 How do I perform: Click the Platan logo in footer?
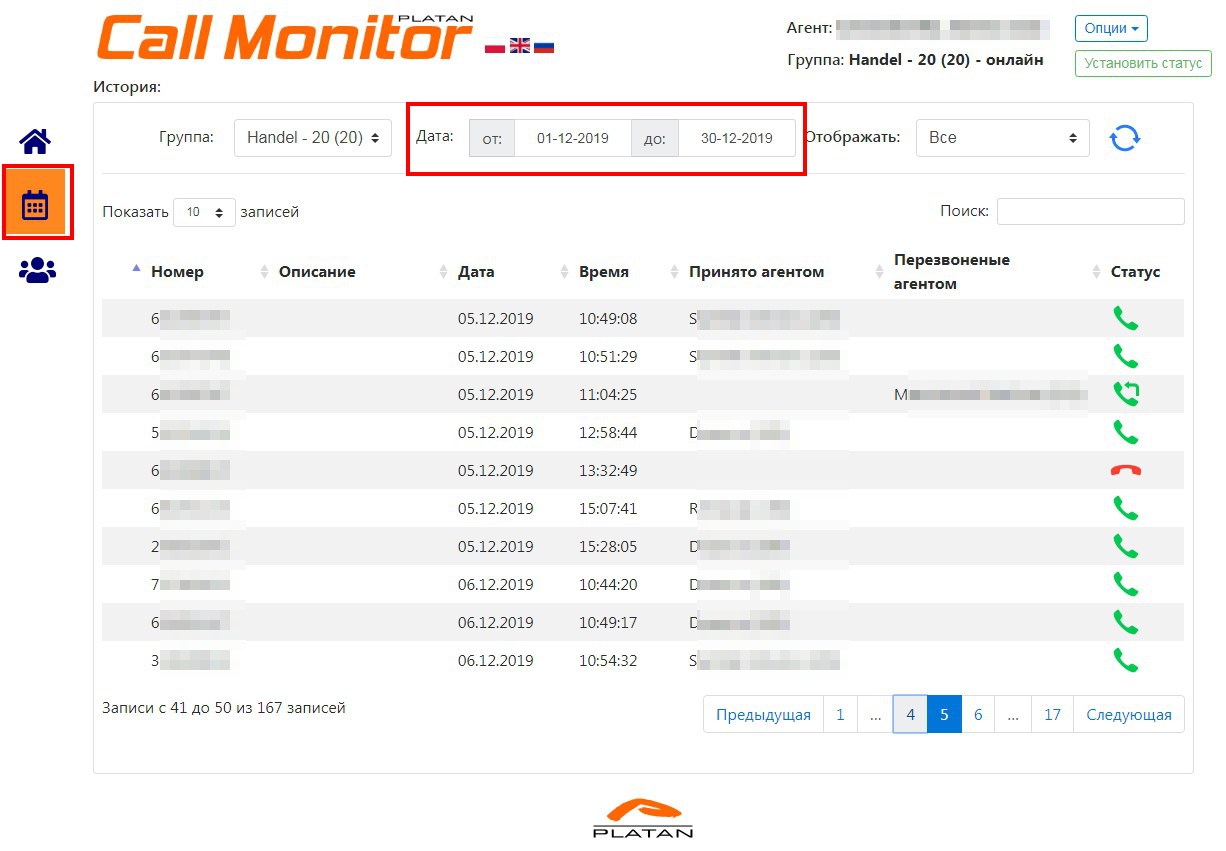point(642,817)
